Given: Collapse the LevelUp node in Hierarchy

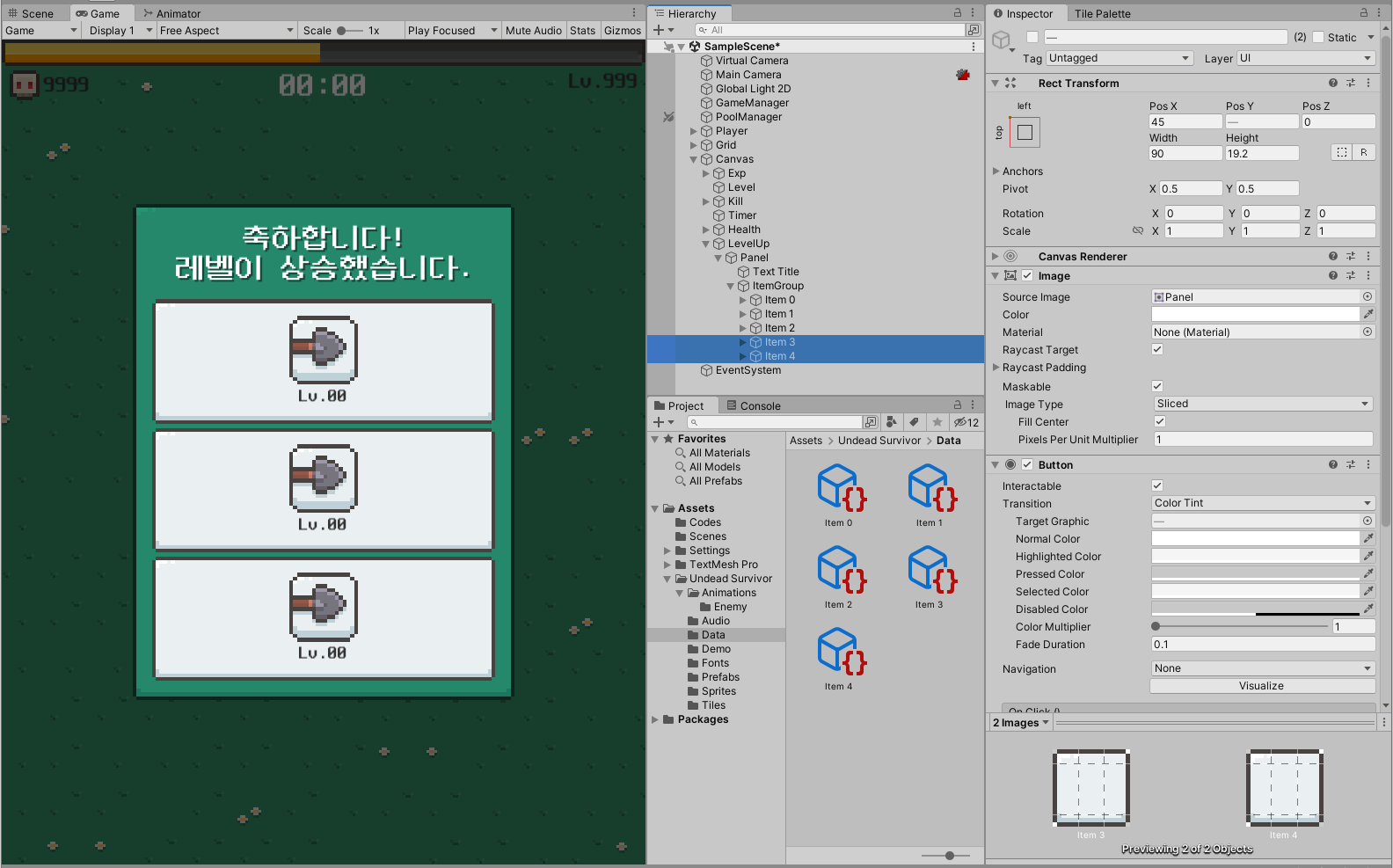Looking at the screenshot, I should (x=705, y=244).
